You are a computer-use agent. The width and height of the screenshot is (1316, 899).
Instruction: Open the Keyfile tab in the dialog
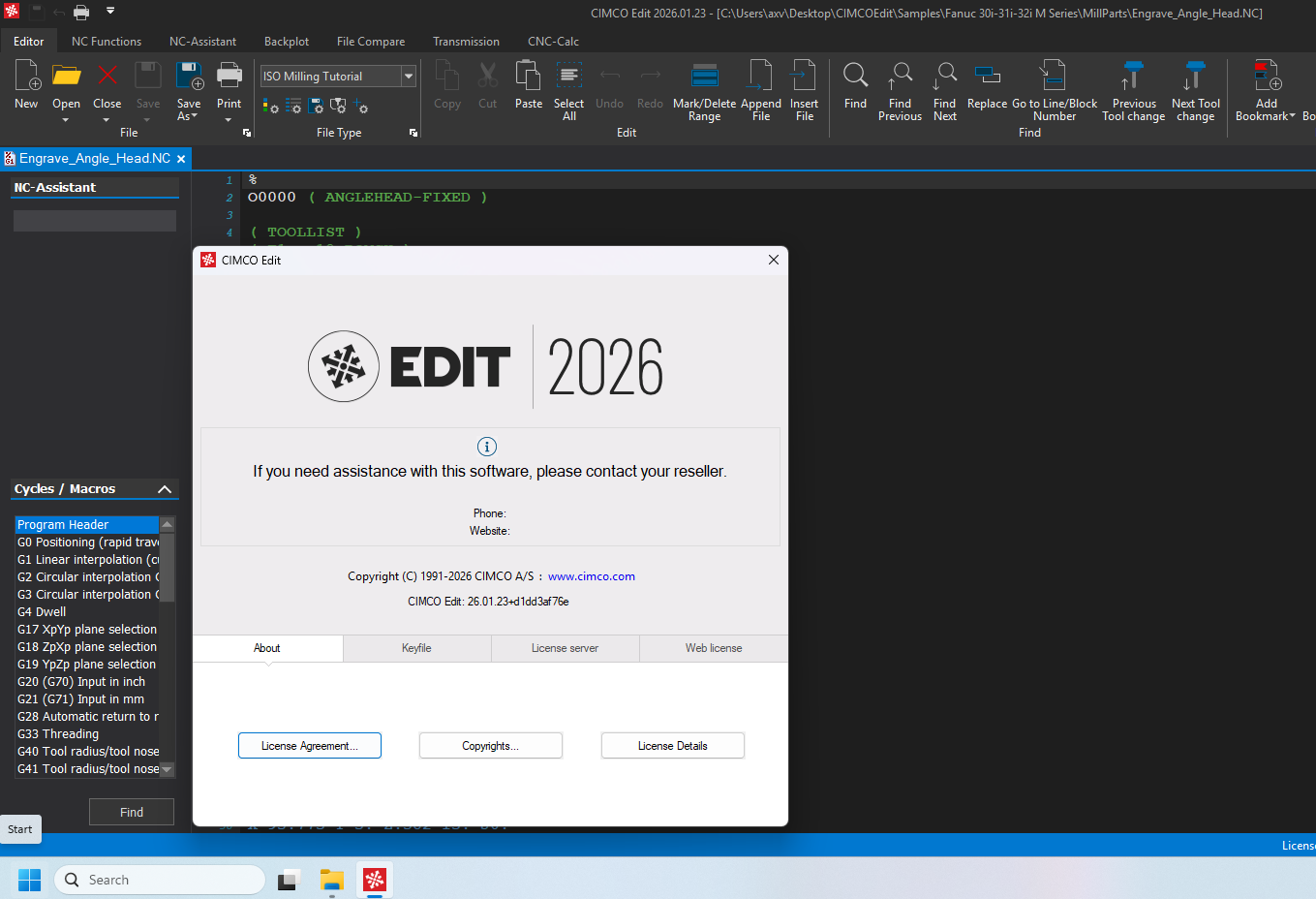coord(417,648)
